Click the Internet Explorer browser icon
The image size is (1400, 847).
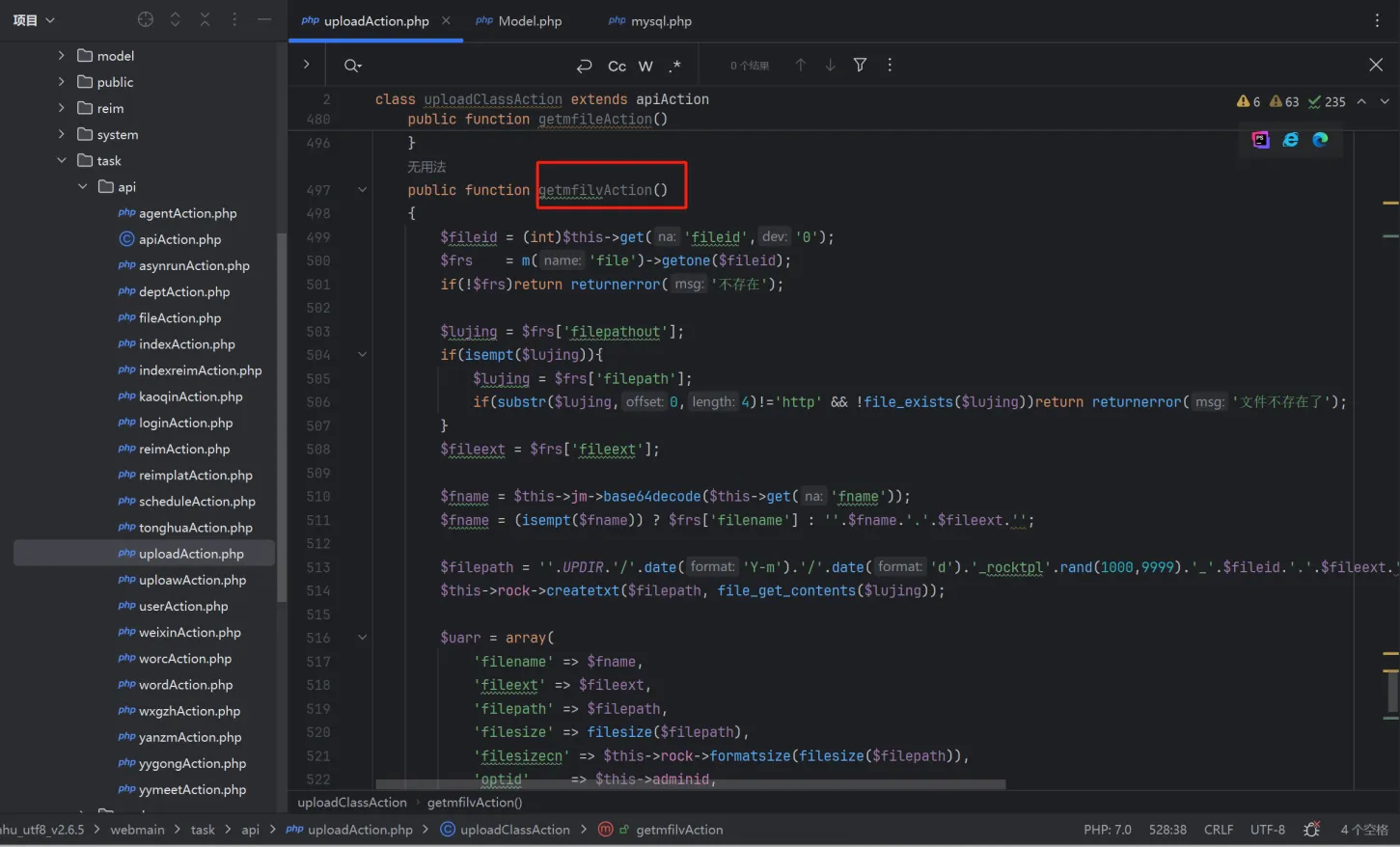[x=1290, y=140]
